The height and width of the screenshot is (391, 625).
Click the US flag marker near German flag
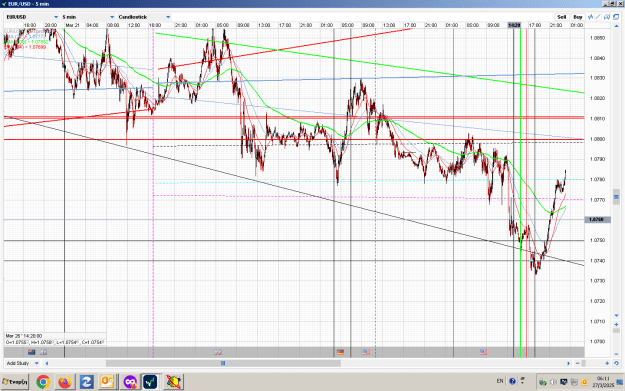coord(366,352)
